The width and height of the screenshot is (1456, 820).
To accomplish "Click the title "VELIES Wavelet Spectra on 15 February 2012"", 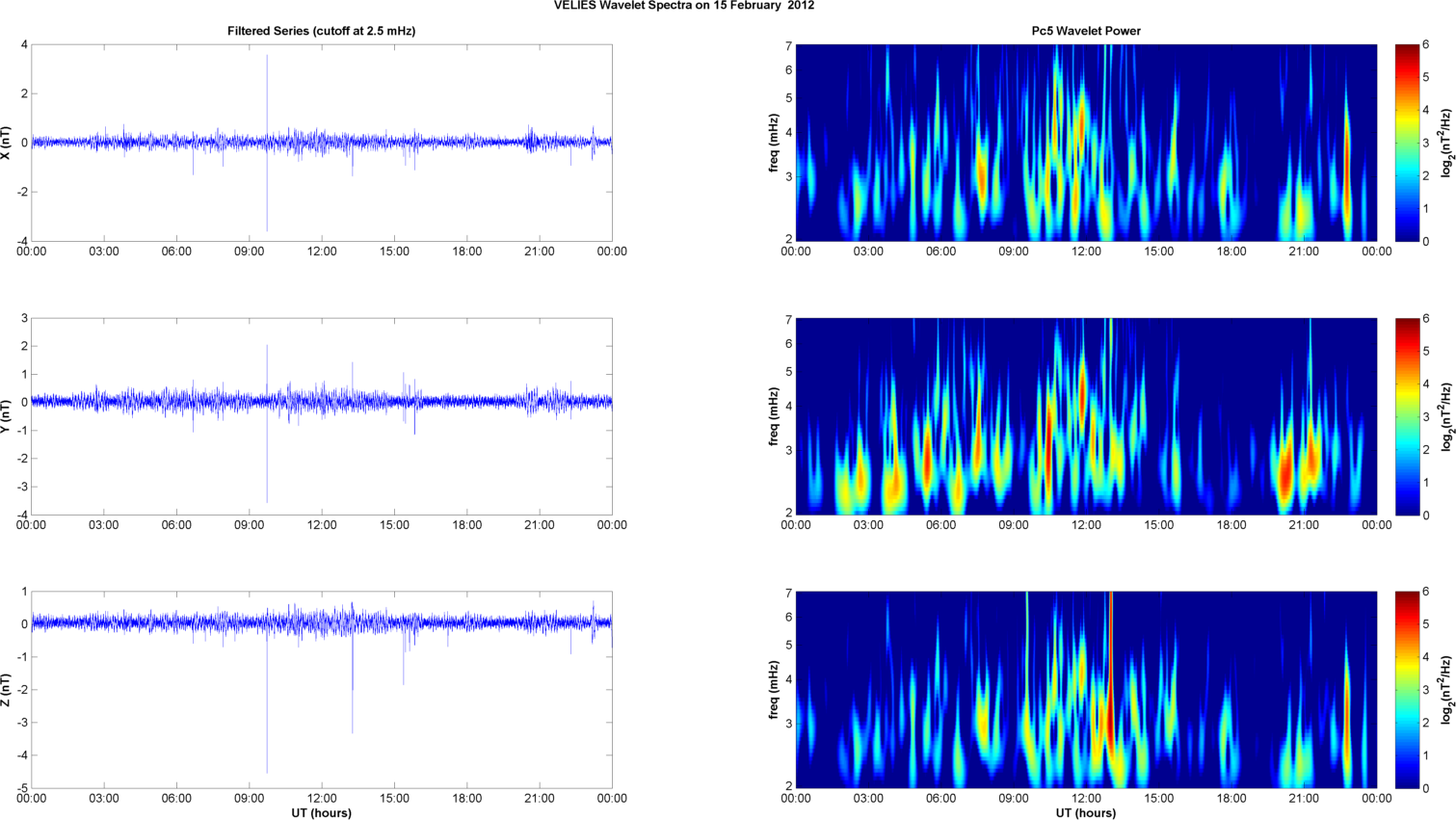I will coord(684,6).
